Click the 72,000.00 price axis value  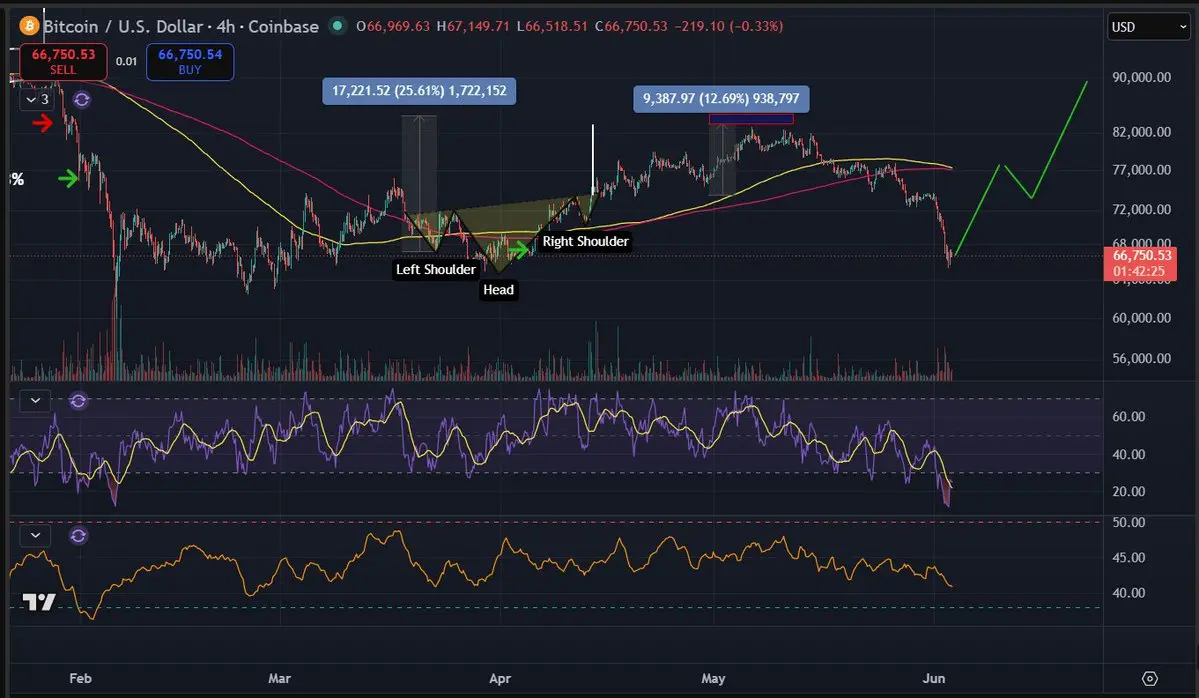[1141, 209]
